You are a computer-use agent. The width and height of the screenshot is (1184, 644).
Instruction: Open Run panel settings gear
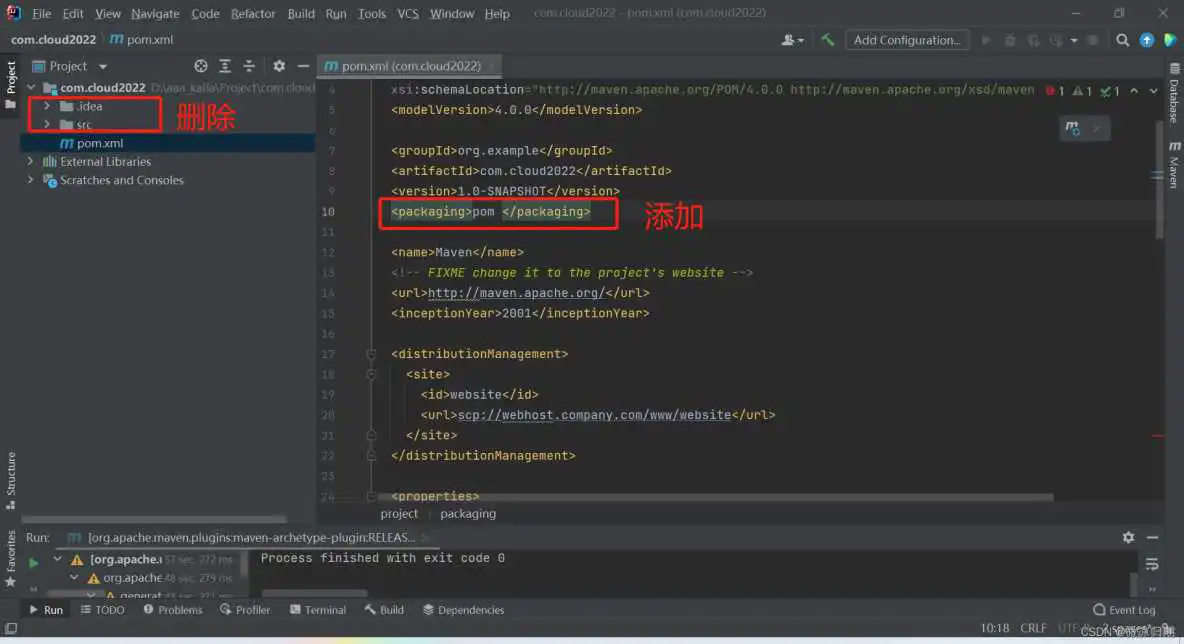tap(1129, 537)
